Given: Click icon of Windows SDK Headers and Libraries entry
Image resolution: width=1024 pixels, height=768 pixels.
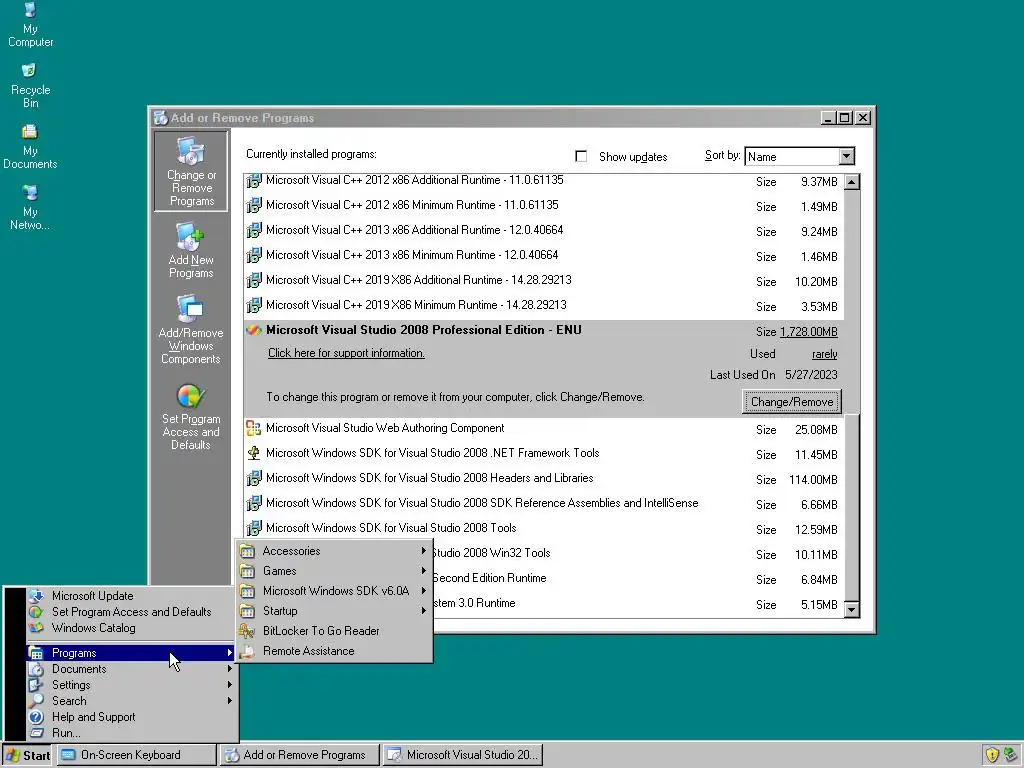Looking at the screenshot, I should click(254, 479).
